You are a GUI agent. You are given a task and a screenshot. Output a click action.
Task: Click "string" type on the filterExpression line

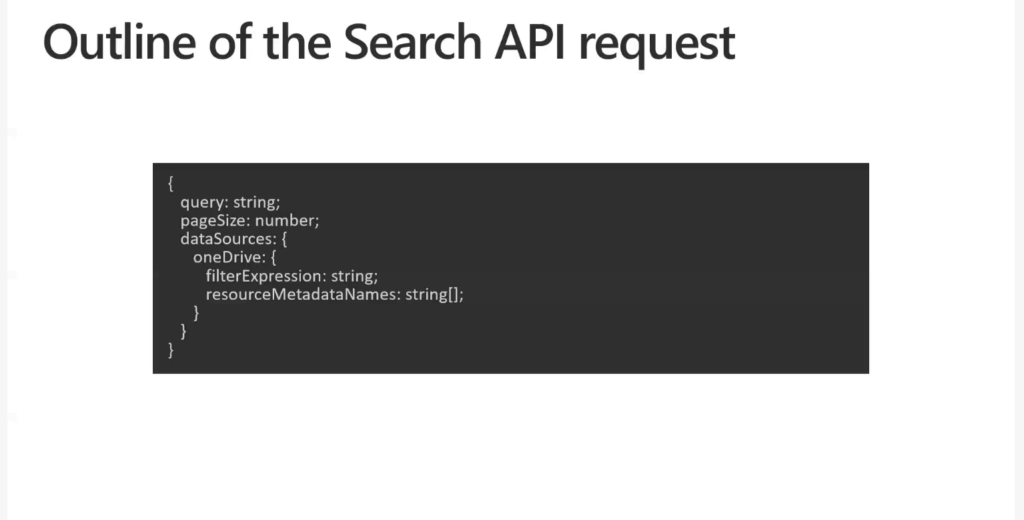(x=352, y=275)
